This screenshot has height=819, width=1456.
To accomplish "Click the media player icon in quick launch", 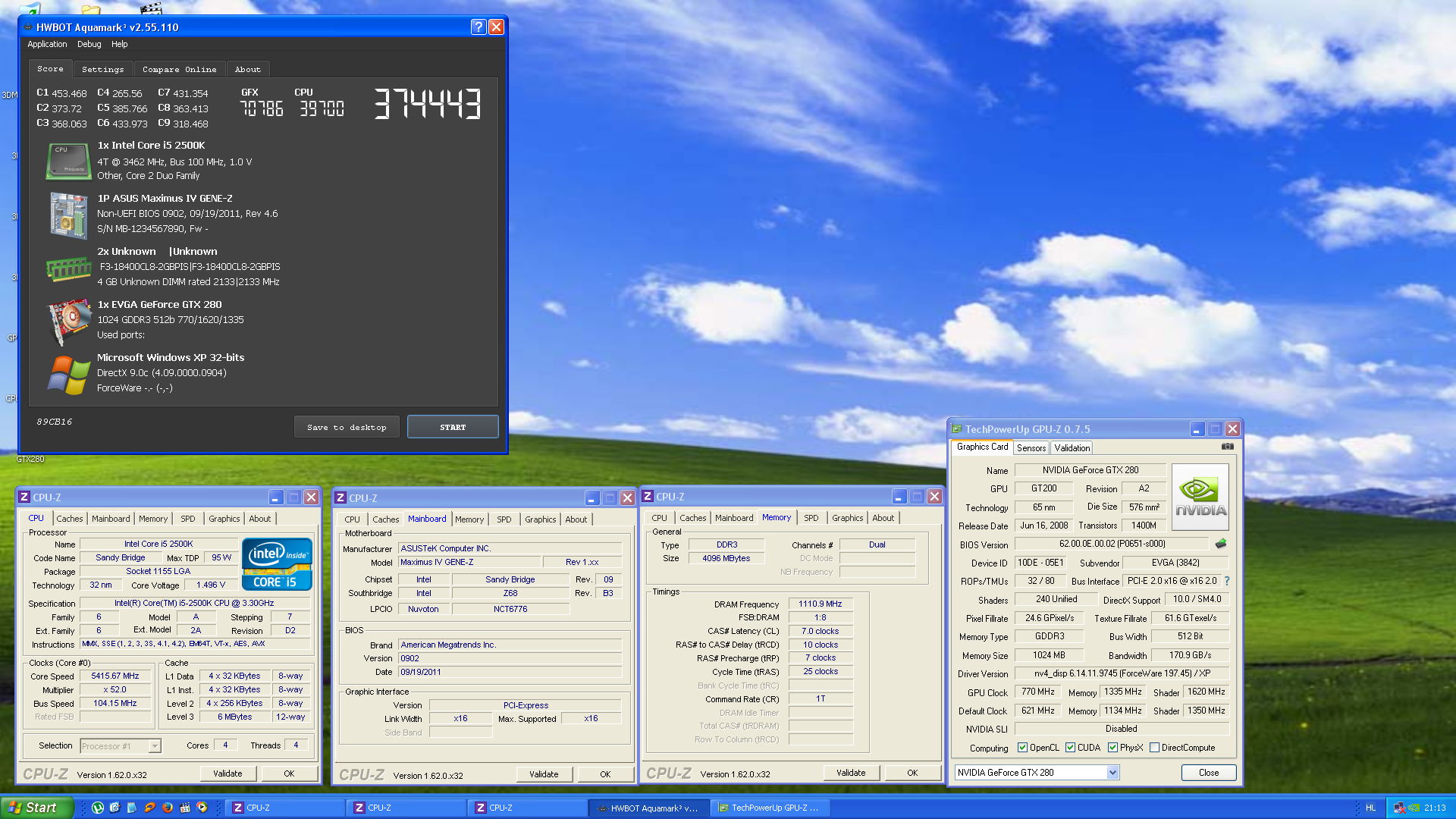I will click(x=202, y=808).
